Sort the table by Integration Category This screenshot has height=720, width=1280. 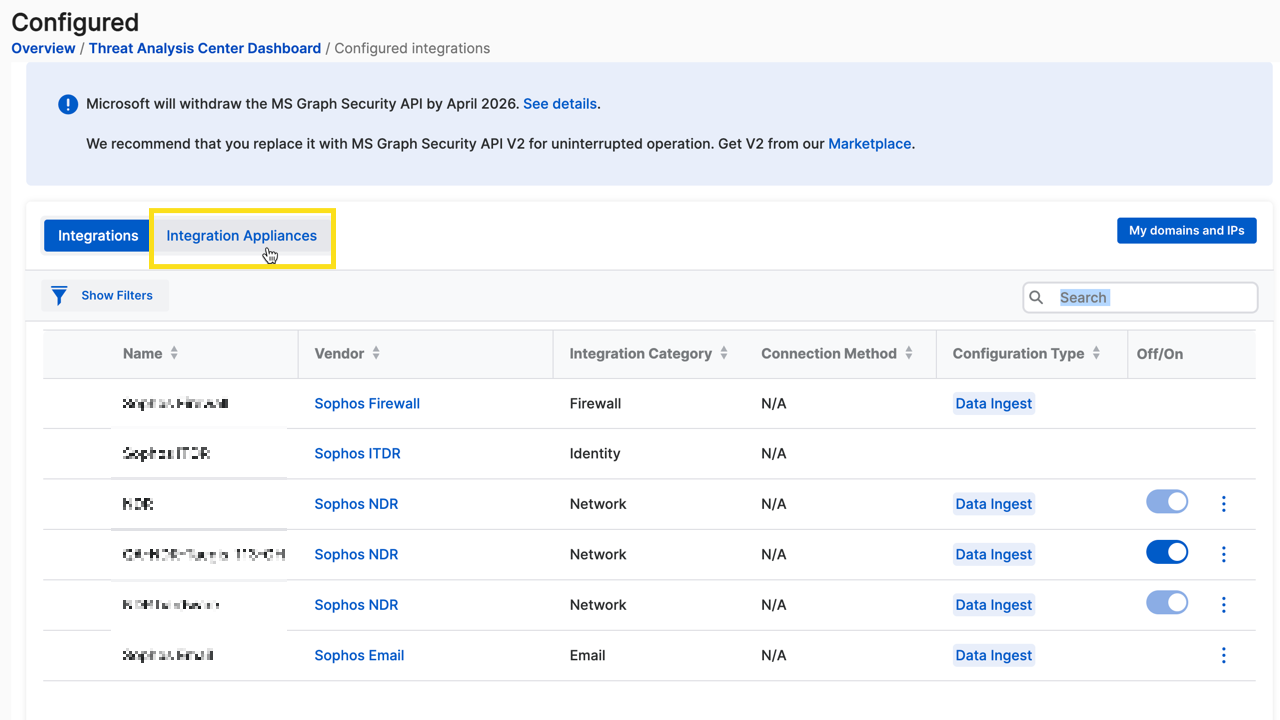[724, 353]
